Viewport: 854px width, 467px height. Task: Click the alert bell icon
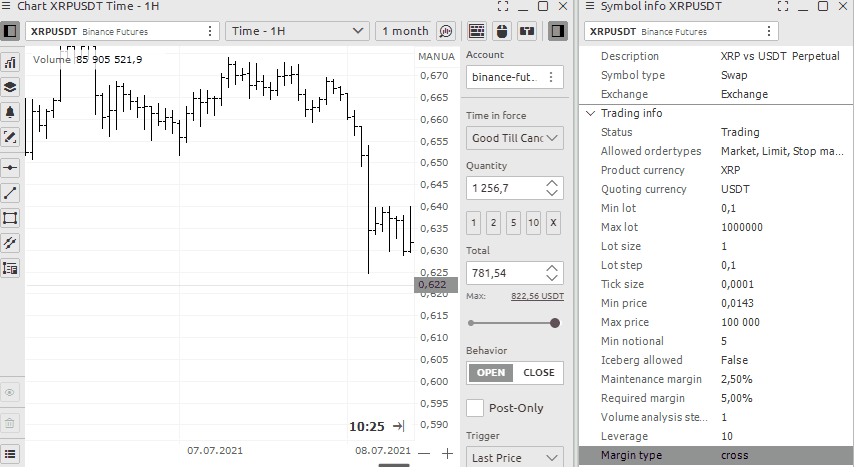pos(11,112)
